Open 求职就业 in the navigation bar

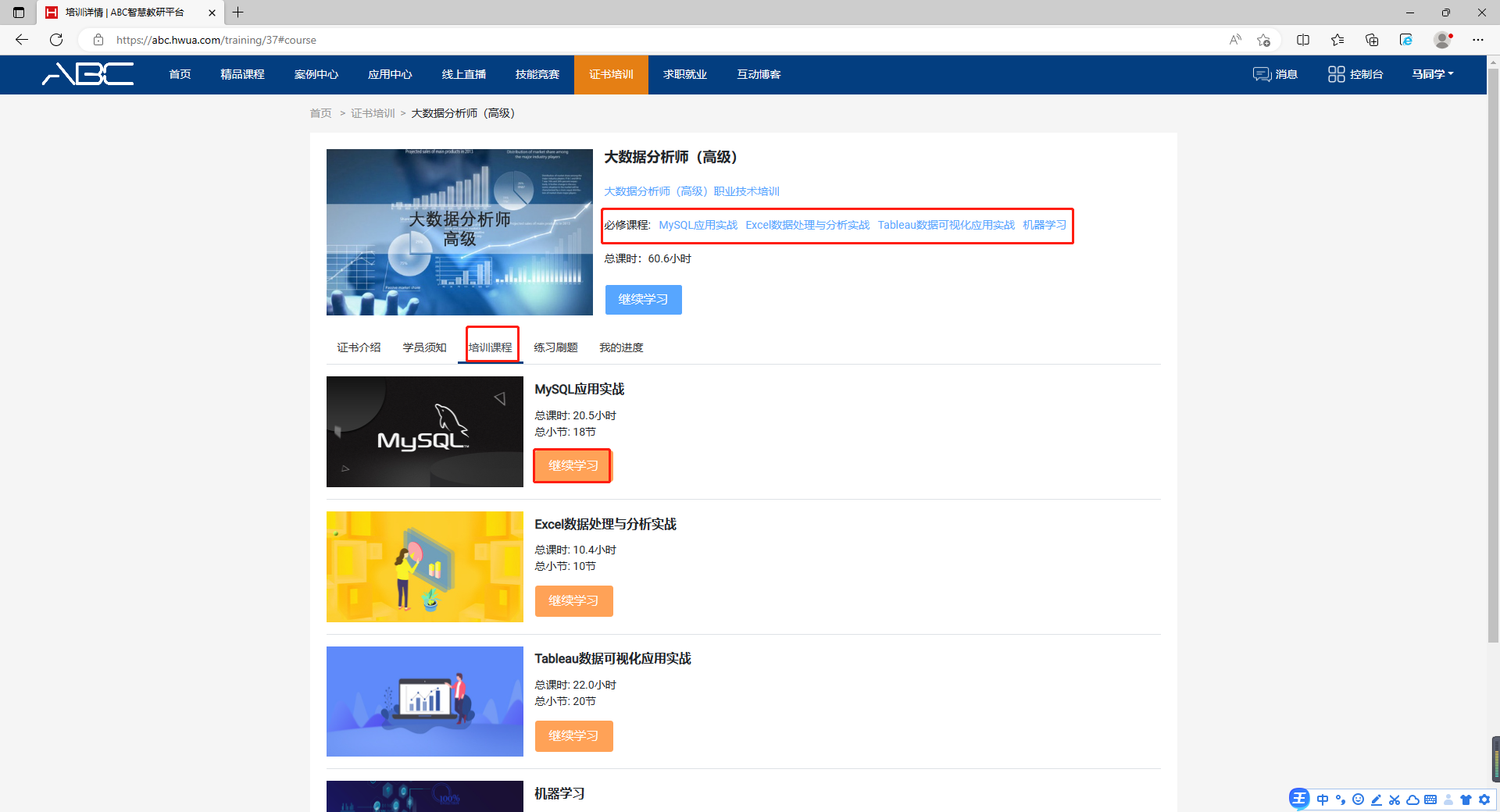(685, 74)
